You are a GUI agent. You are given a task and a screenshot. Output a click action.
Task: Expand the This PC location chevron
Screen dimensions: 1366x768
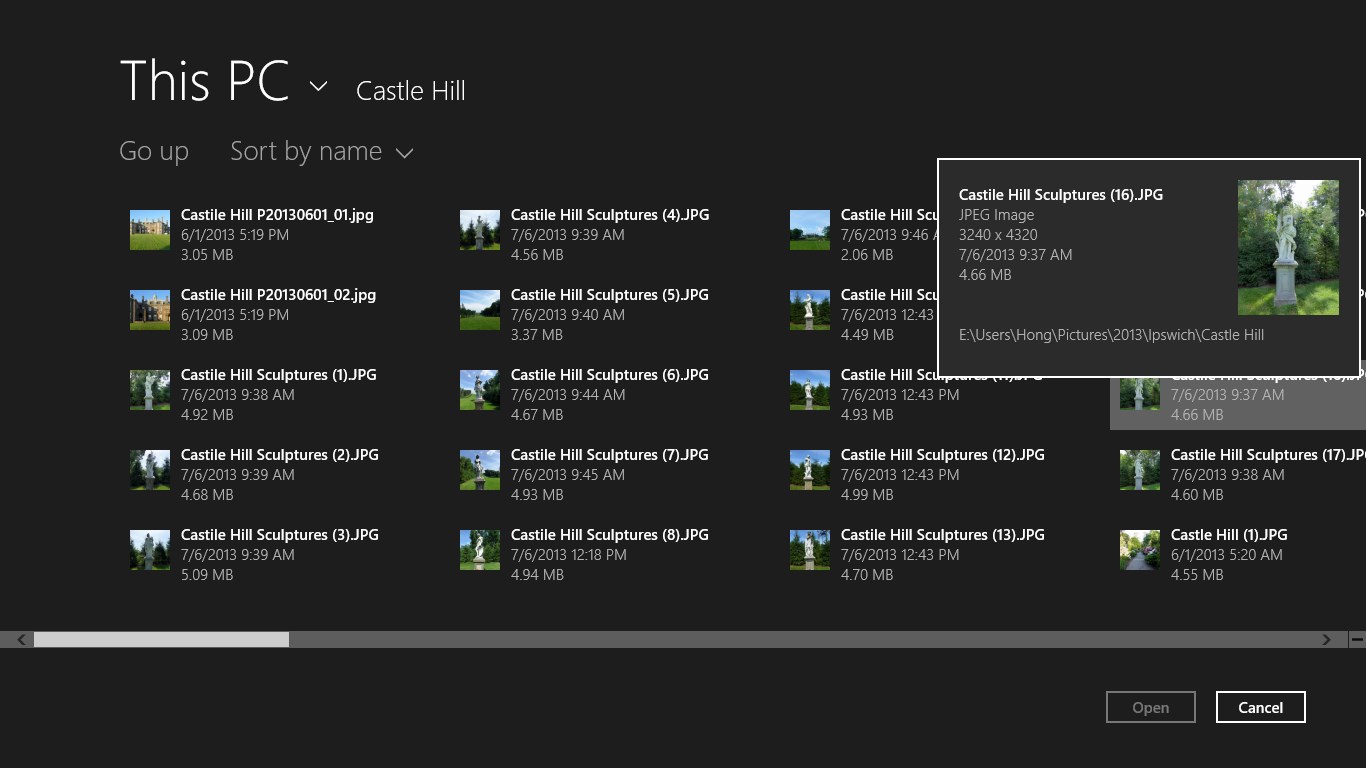pos(318,87)
